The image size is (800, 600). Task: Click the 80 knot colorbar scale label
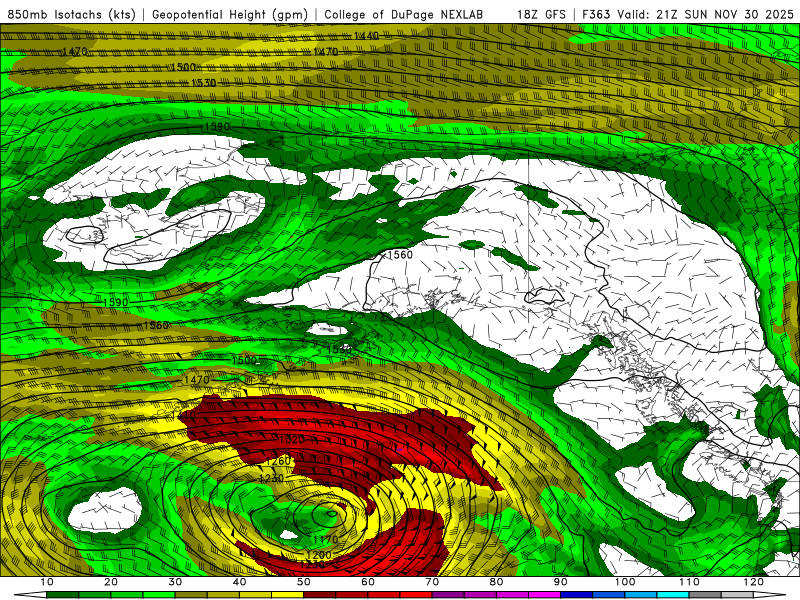[x=496, y=582]
